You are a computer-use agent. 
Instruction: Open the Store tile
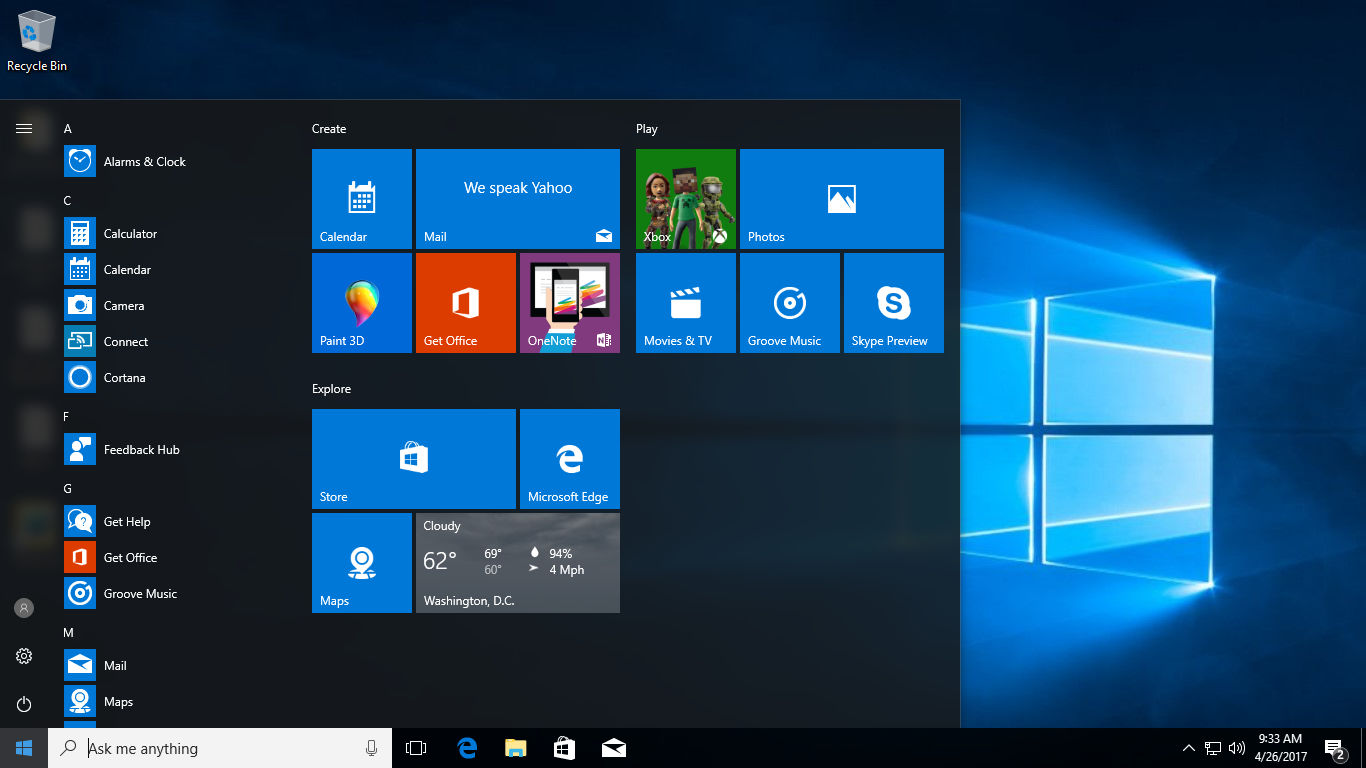pos(414,459)
